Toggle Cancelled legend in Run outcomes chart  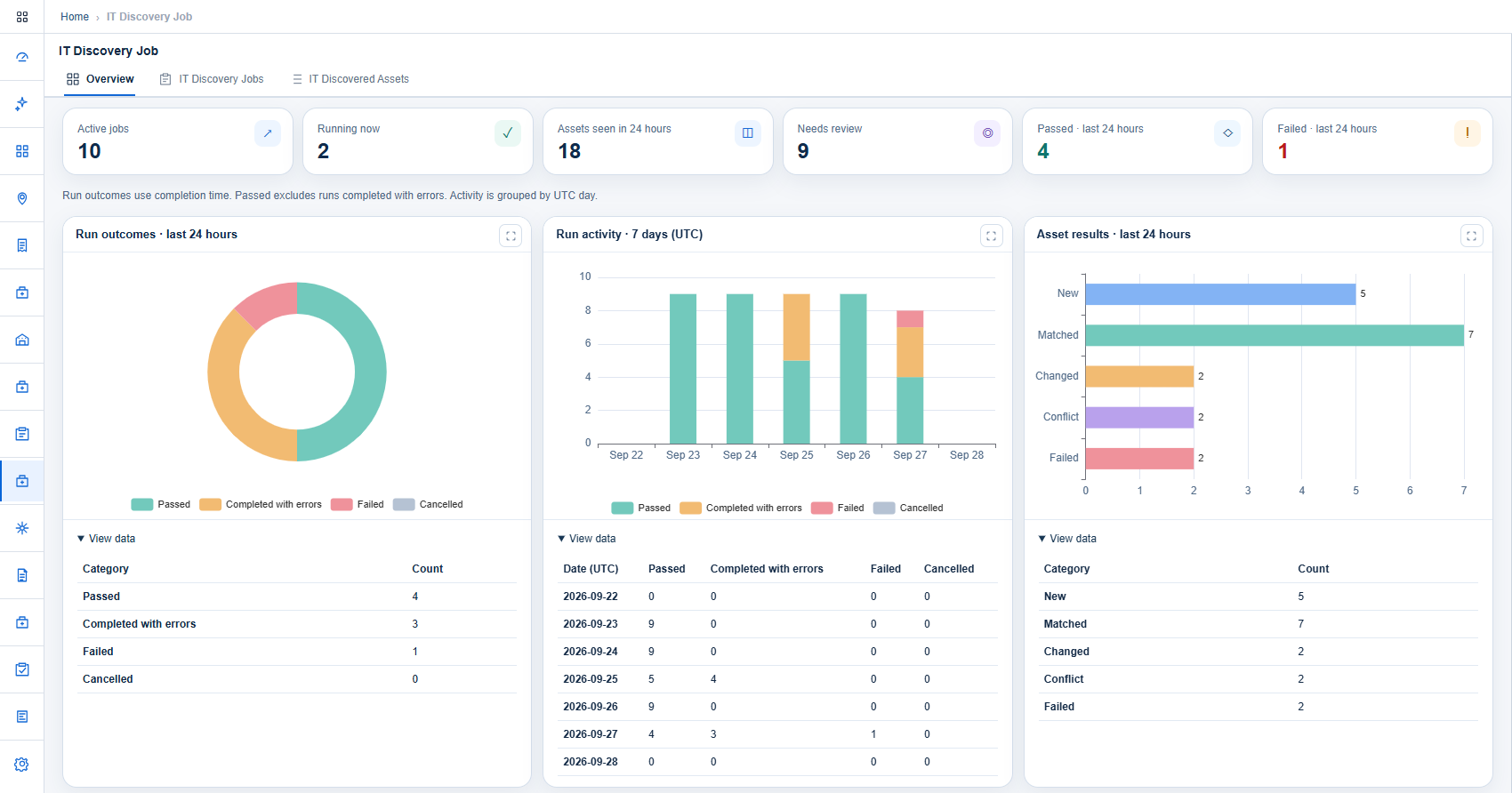[428, 504]
